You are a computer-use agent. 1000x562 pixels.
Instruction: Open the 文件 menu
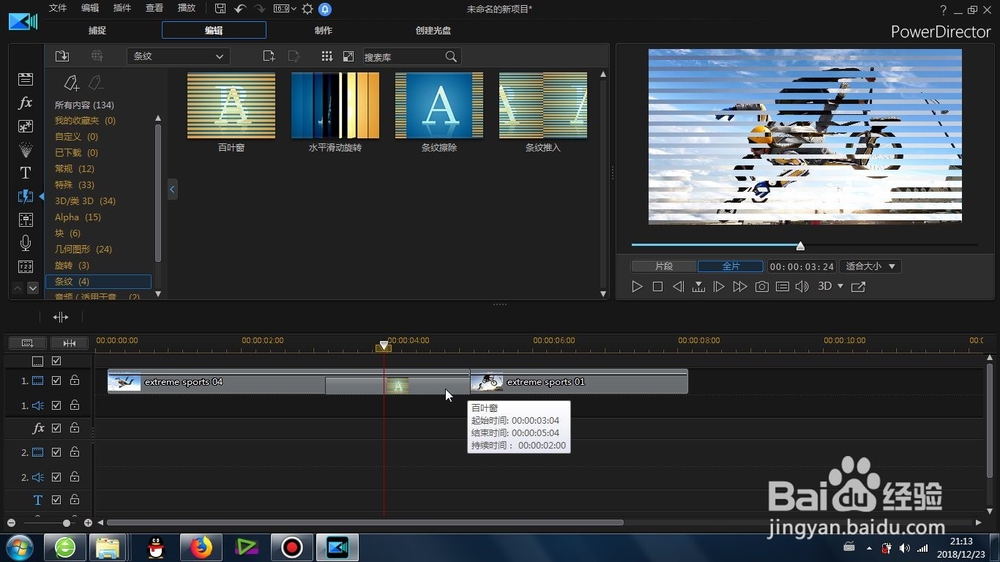pyautogui.click(x=58, y=8)
